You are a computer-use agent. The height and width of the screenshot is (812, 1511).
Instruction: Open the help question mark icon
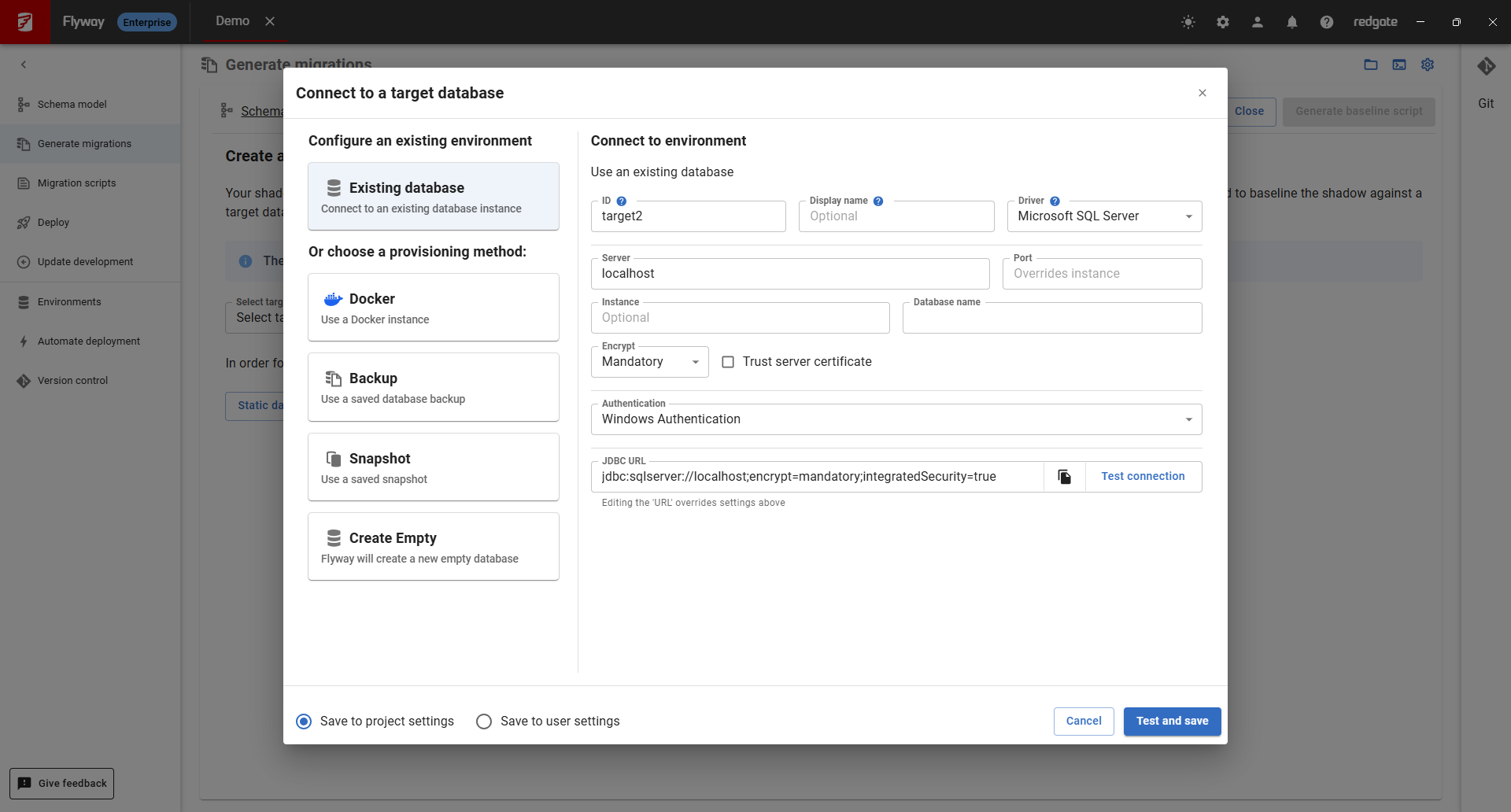pyautogui.click(x=1326, y=22)
